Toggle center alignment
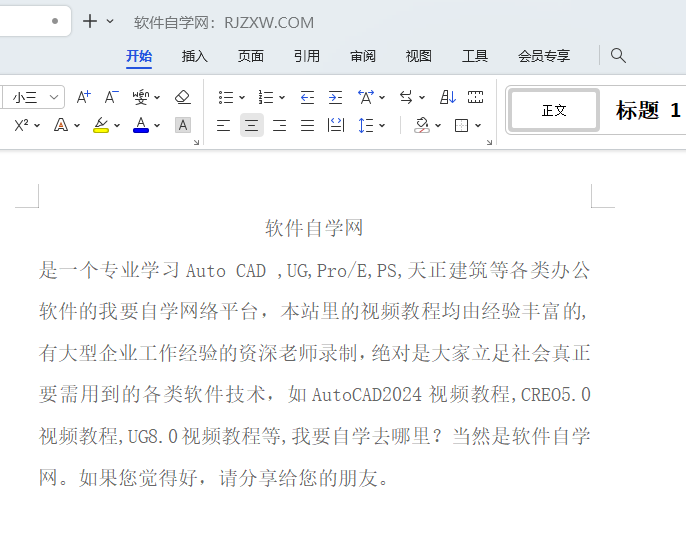The height and width of the screenshot is (545, 686). click(x=252, y=126)
